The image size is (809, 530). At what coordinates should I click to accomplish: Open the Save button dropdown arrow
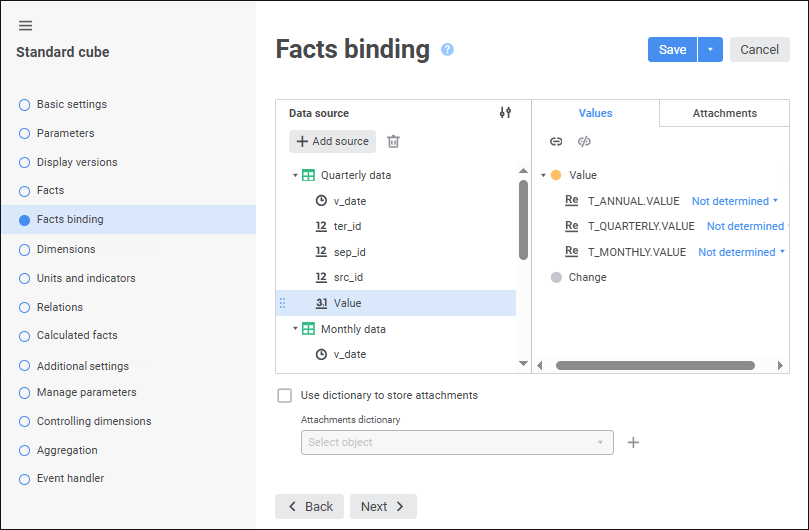coord(710,50)
